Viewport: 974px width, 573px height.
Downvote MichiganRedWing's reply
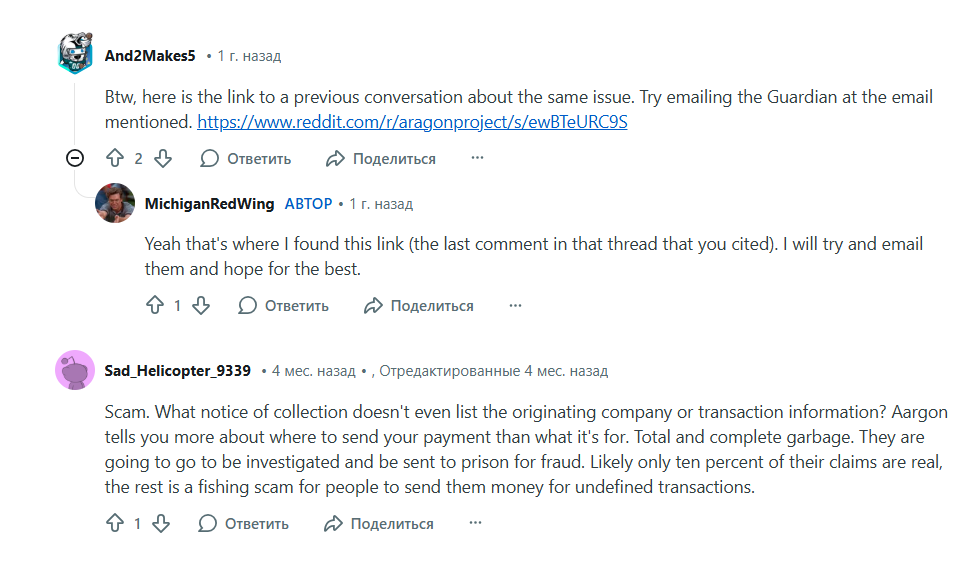point(201,305)
